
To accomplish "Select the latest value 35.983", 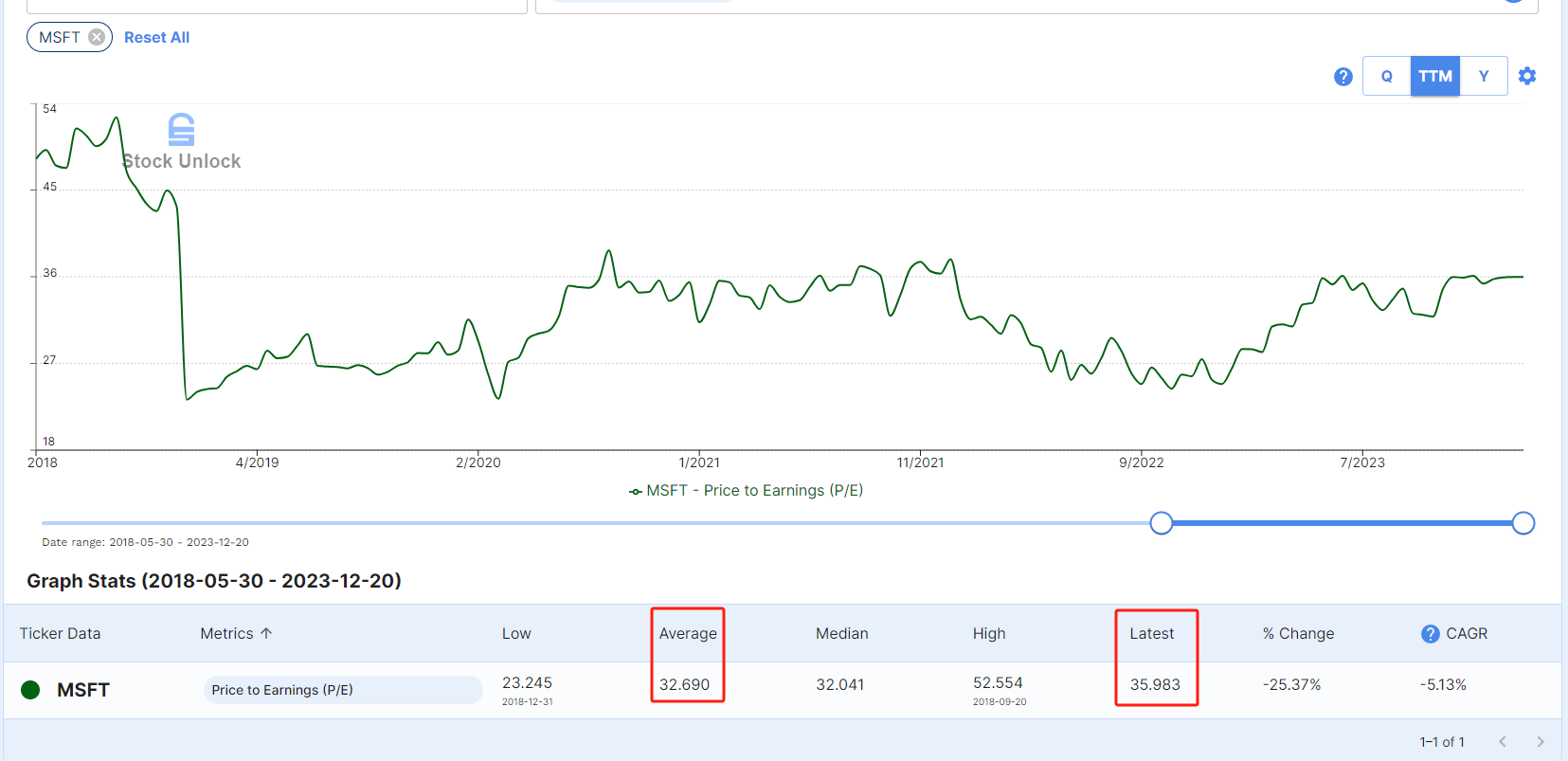I will (x=1155, y=684).
